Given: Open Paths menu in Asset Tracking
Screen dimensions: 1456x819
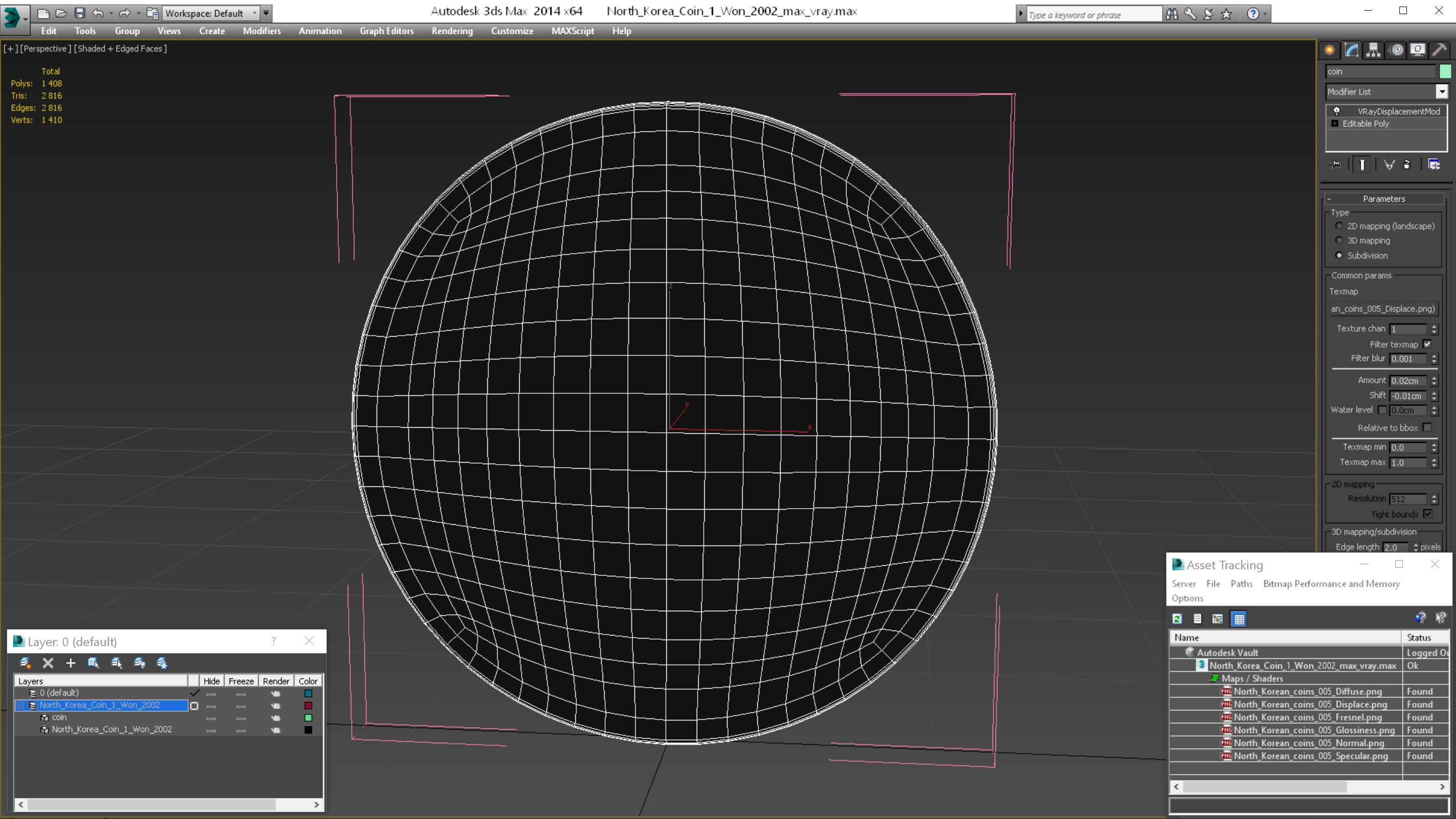Looking at the screenshot, I should pos(1241,584).
